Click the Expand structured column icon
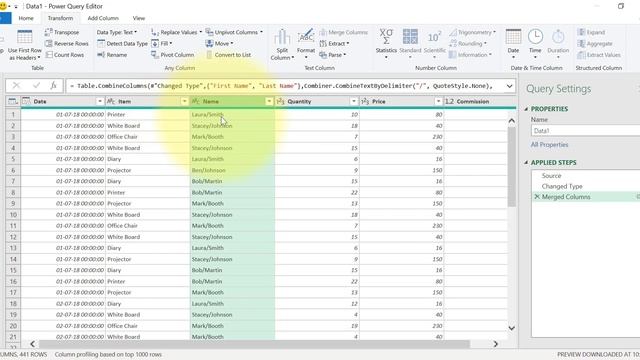The image size is (640, 360). point(581,32)
